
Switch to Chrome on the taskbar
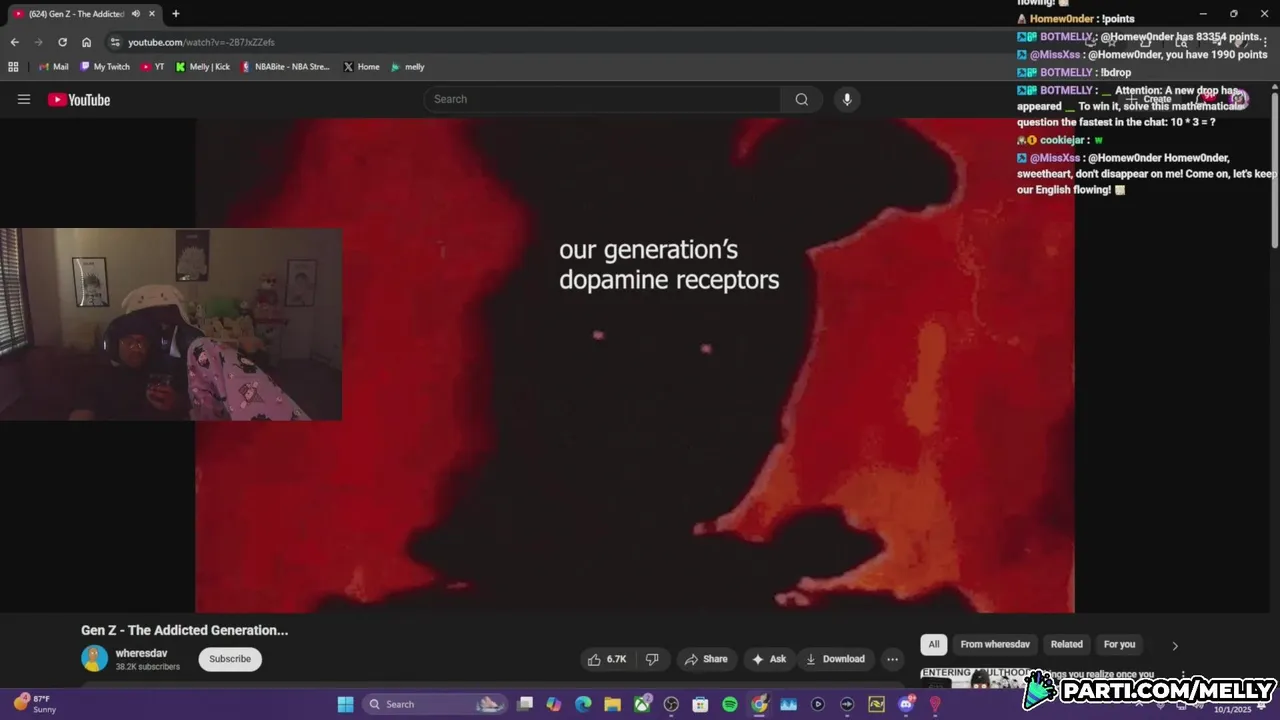(759, 704)
